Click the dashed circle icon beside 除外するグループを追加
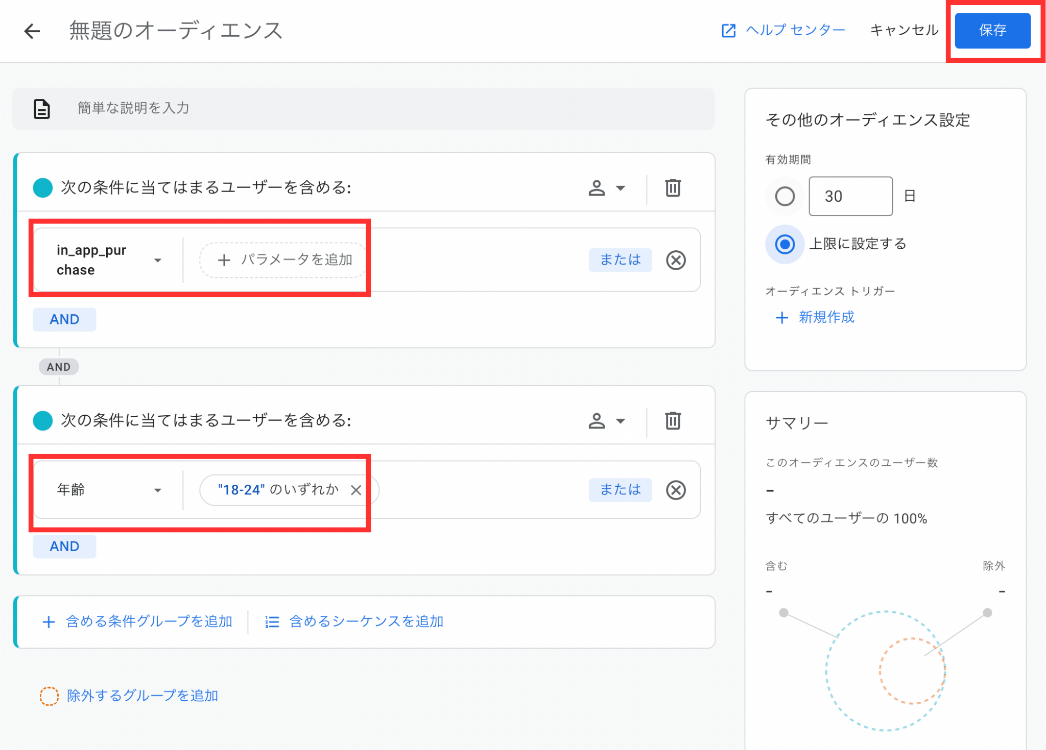The width and height of the screenshot is (1046, 750). click(x=49, y=696)
